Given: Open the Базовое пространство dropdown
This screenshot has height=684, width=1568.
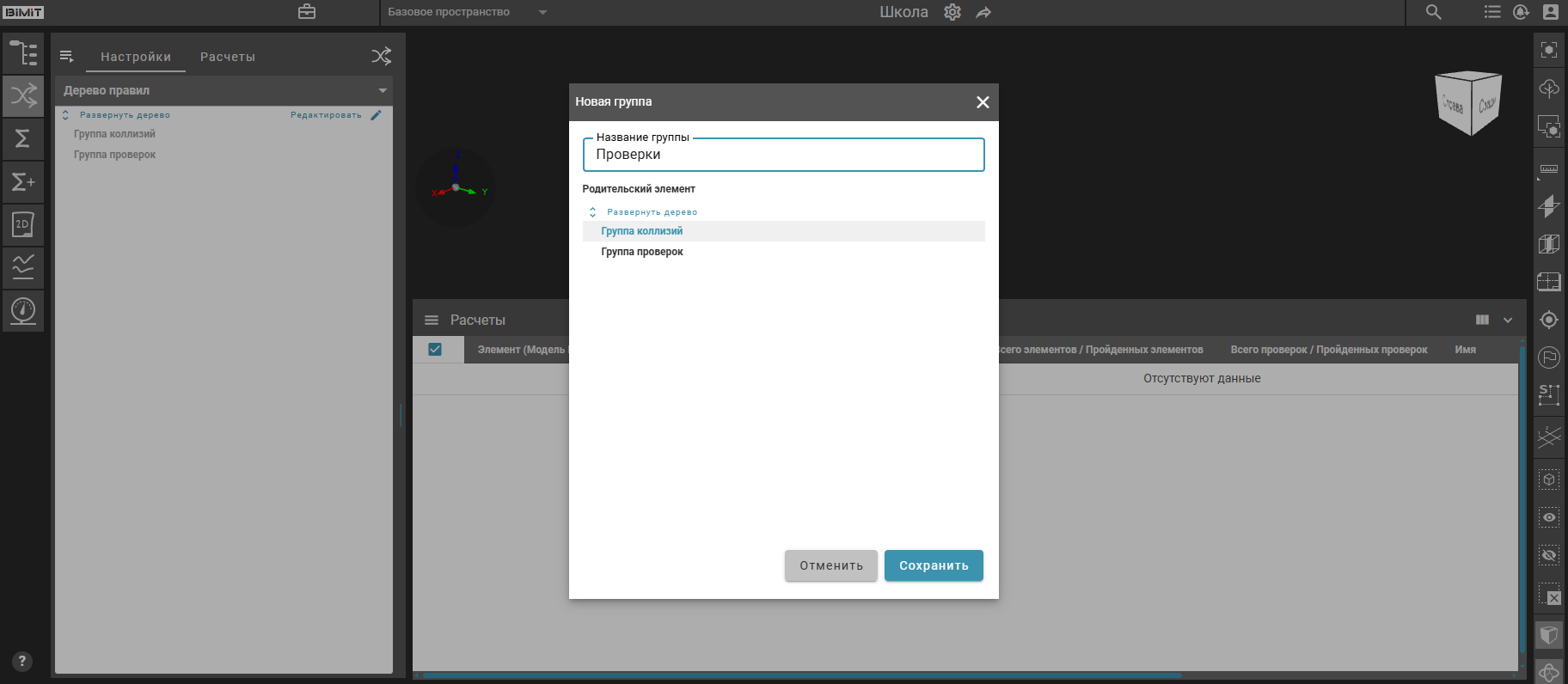Looking at the screenshot, I should (542, 12).
